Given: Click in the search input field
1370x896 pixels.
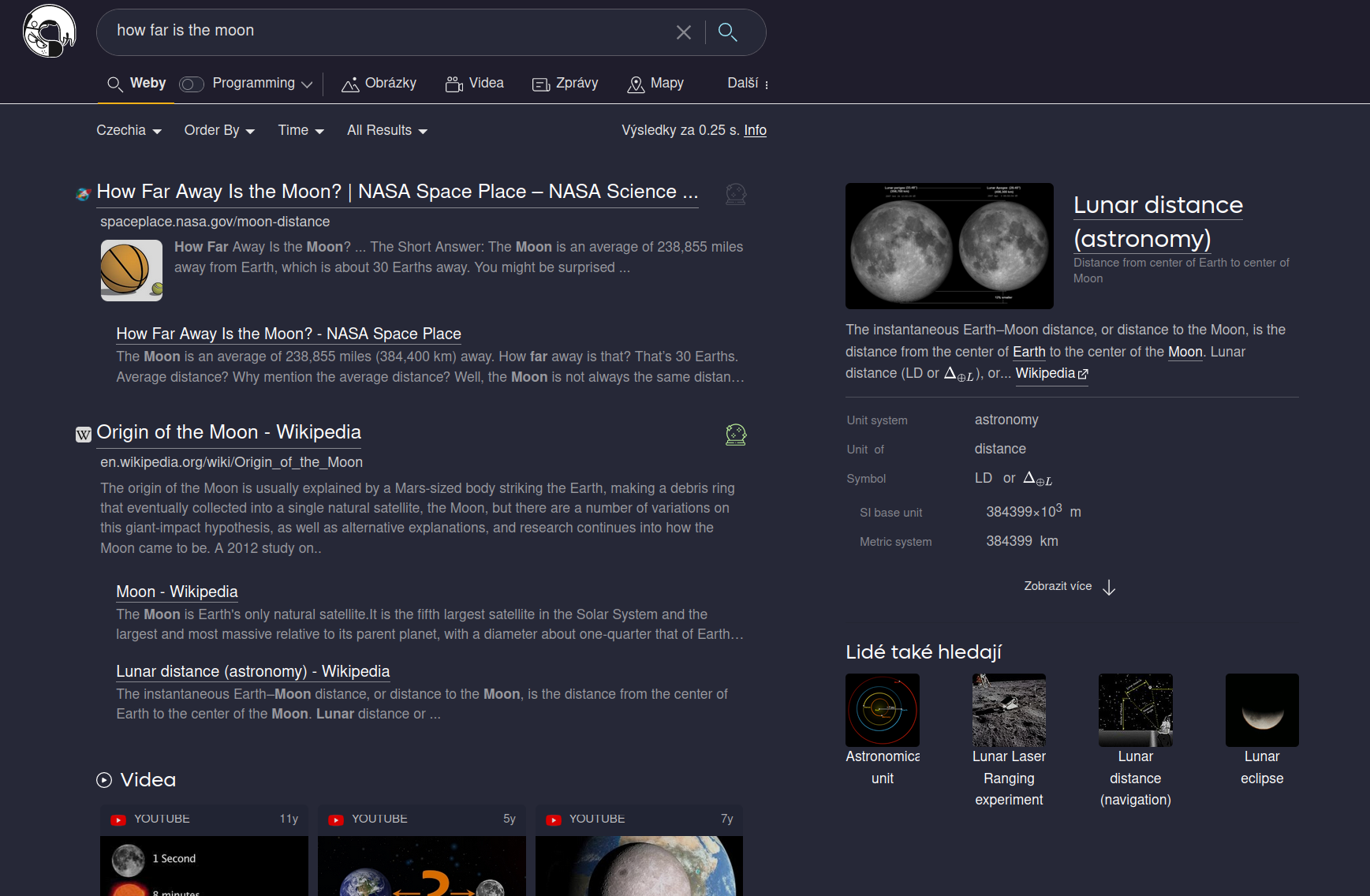Looking at the screenshot, I should pyautogui.click(x=386, y=32).
